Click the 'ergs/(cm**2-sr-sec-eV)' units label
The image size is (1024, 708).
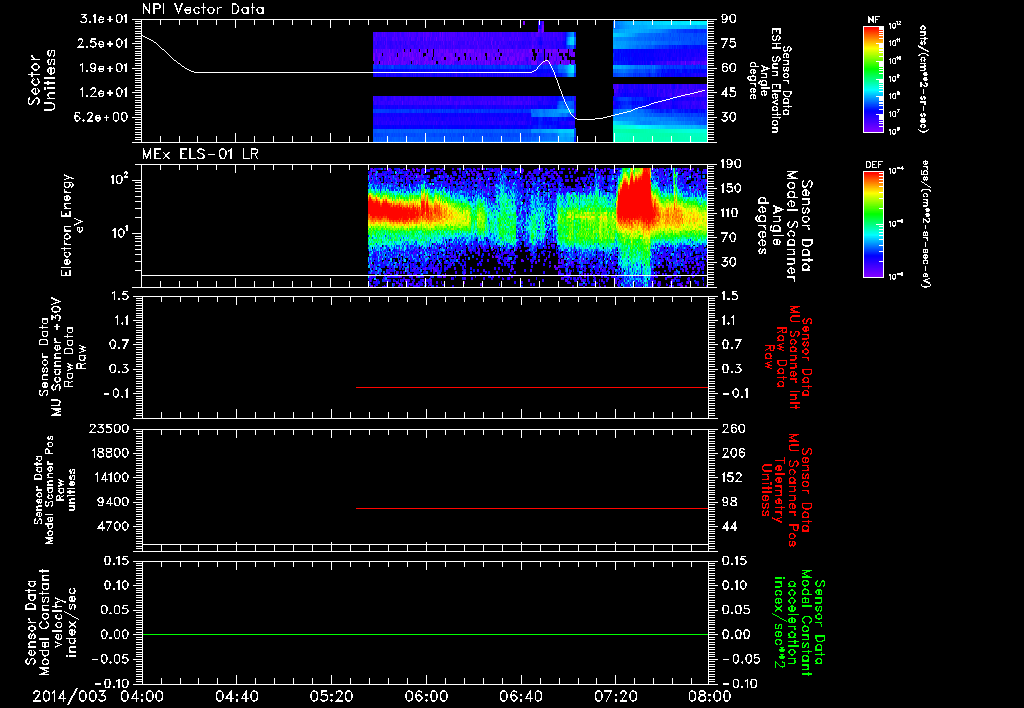coord(924,223)
